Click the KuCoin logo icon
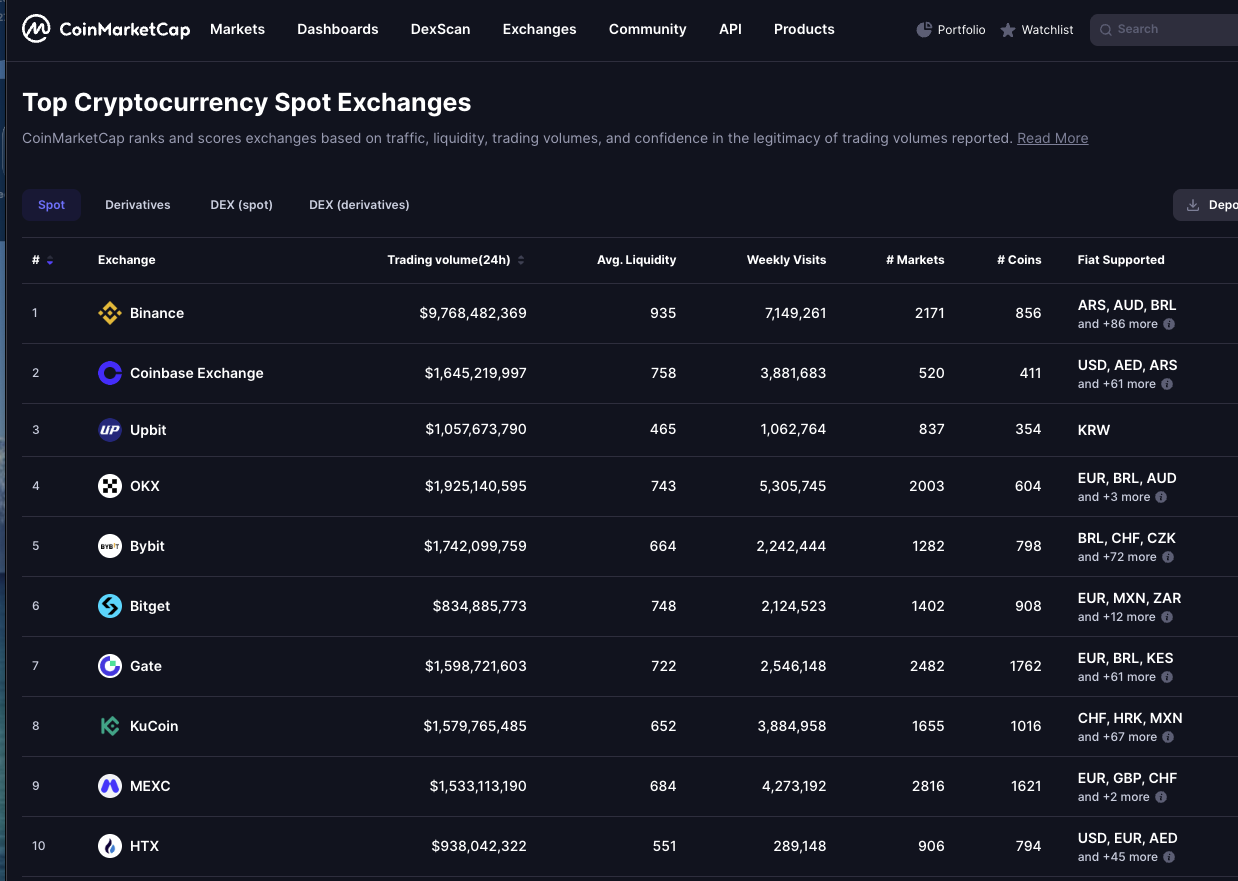 point(110,726)
